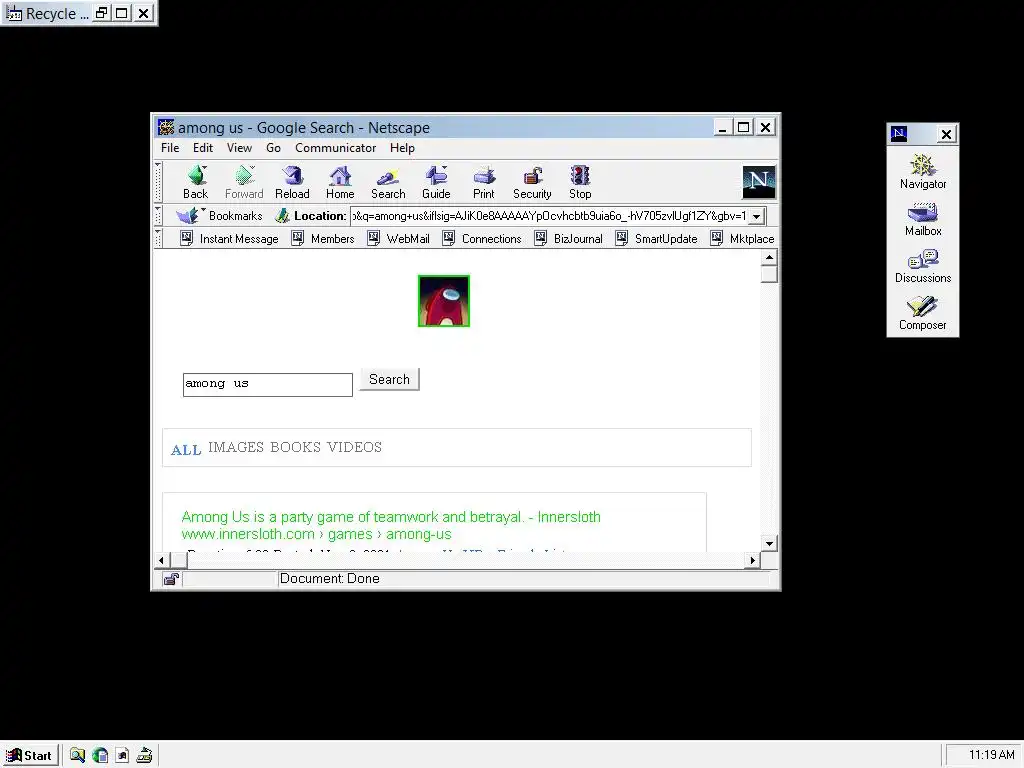The height and width of the screenshot is (768, 1024).
Task: Select the ALL results tab
Action: coord(186,449)
